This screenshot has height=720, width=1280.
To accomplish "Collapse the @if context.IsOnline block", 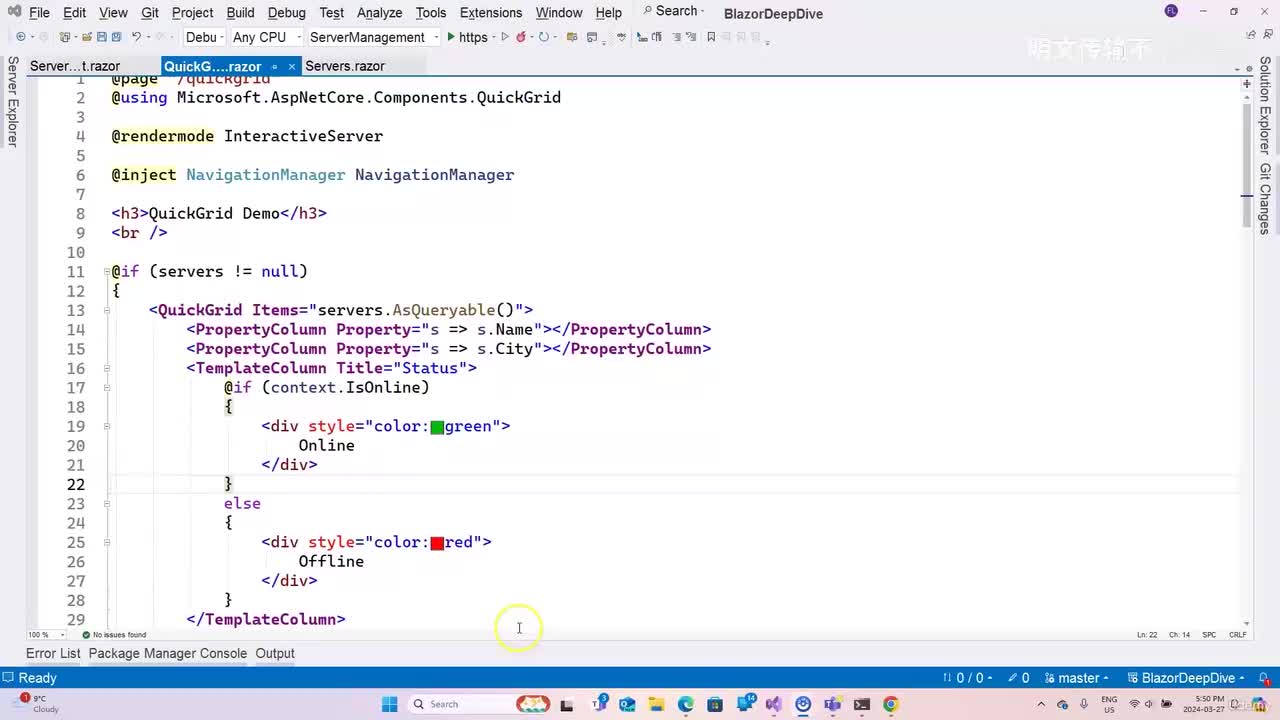I will pyautogui.click(x=106, y=388).
